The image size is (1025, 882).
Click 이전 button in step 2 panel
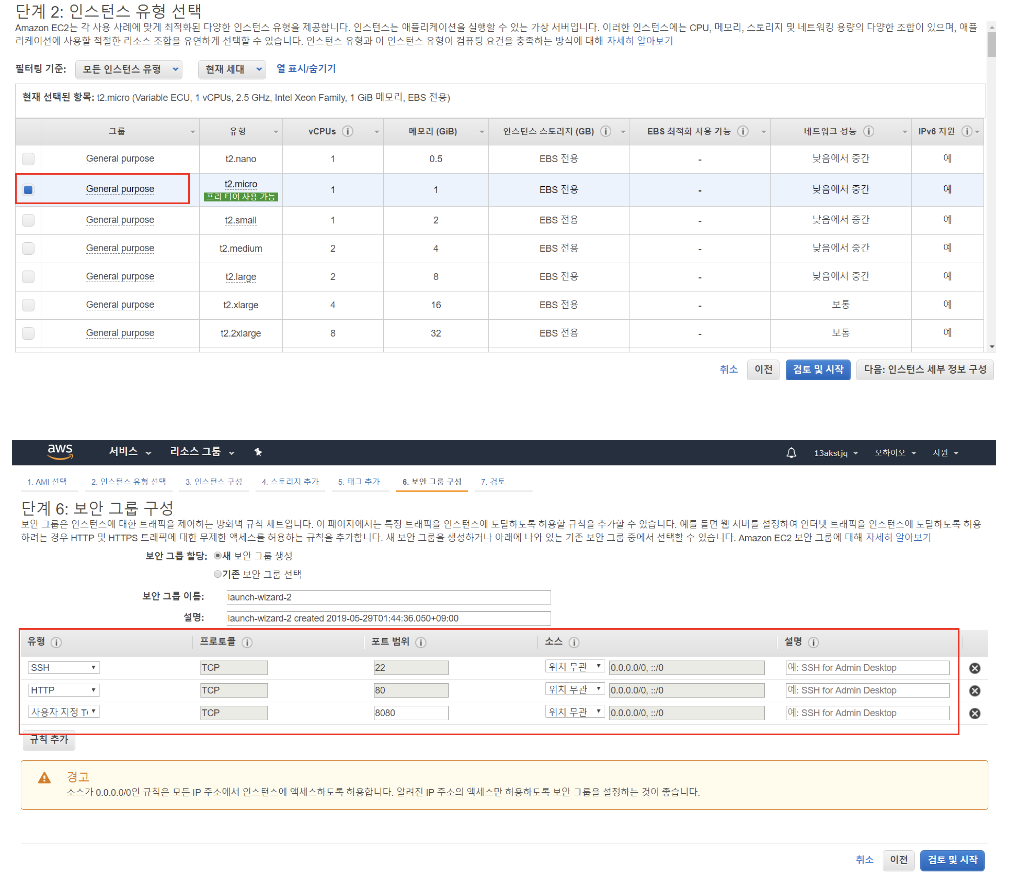764,369
